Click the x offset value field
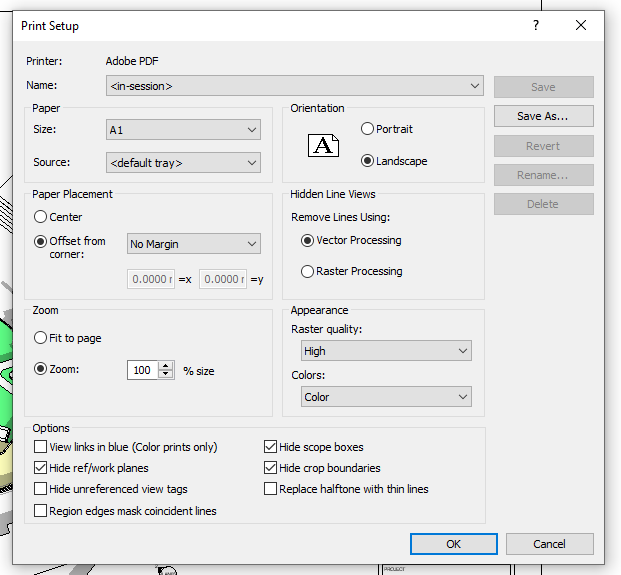621x575 pixels. (151, 279)
